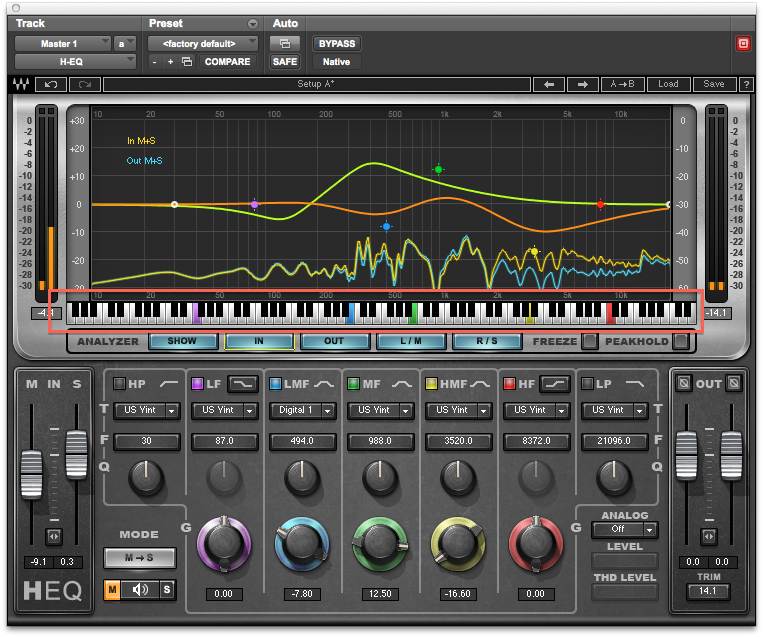Select analyzer R / S channel

(487, 341)
